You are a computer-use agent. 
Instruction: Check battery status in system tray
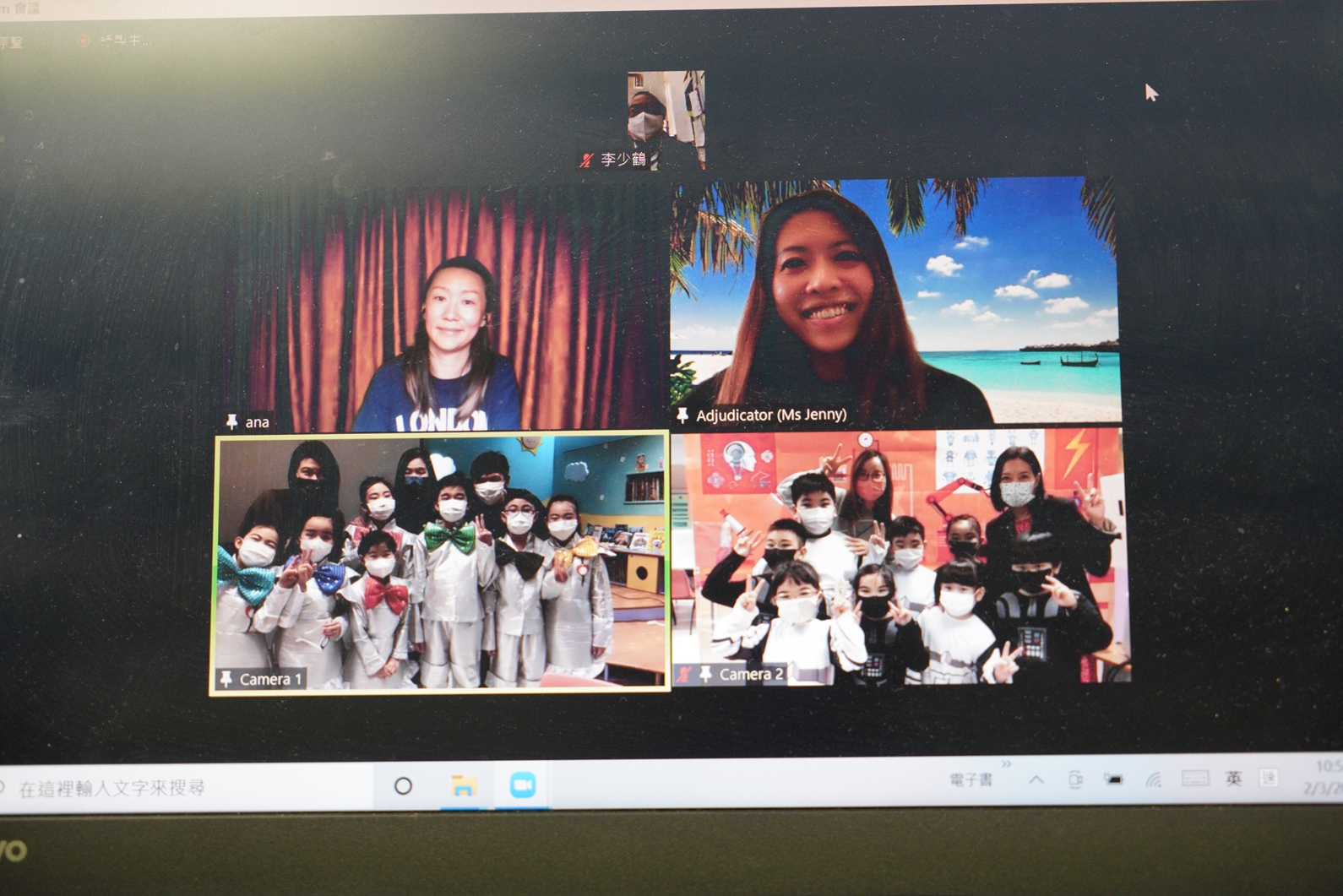point(1114,779)
